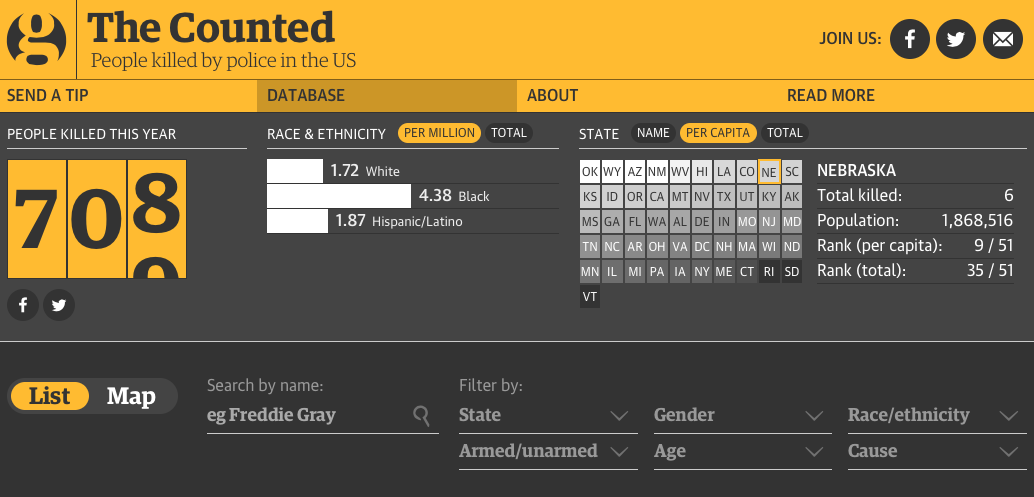Image resolution: width=1034 pixels, height=497 pixels.
Task: Expand the Race/ethnicity filter dropdown
Action: point(937,415)
